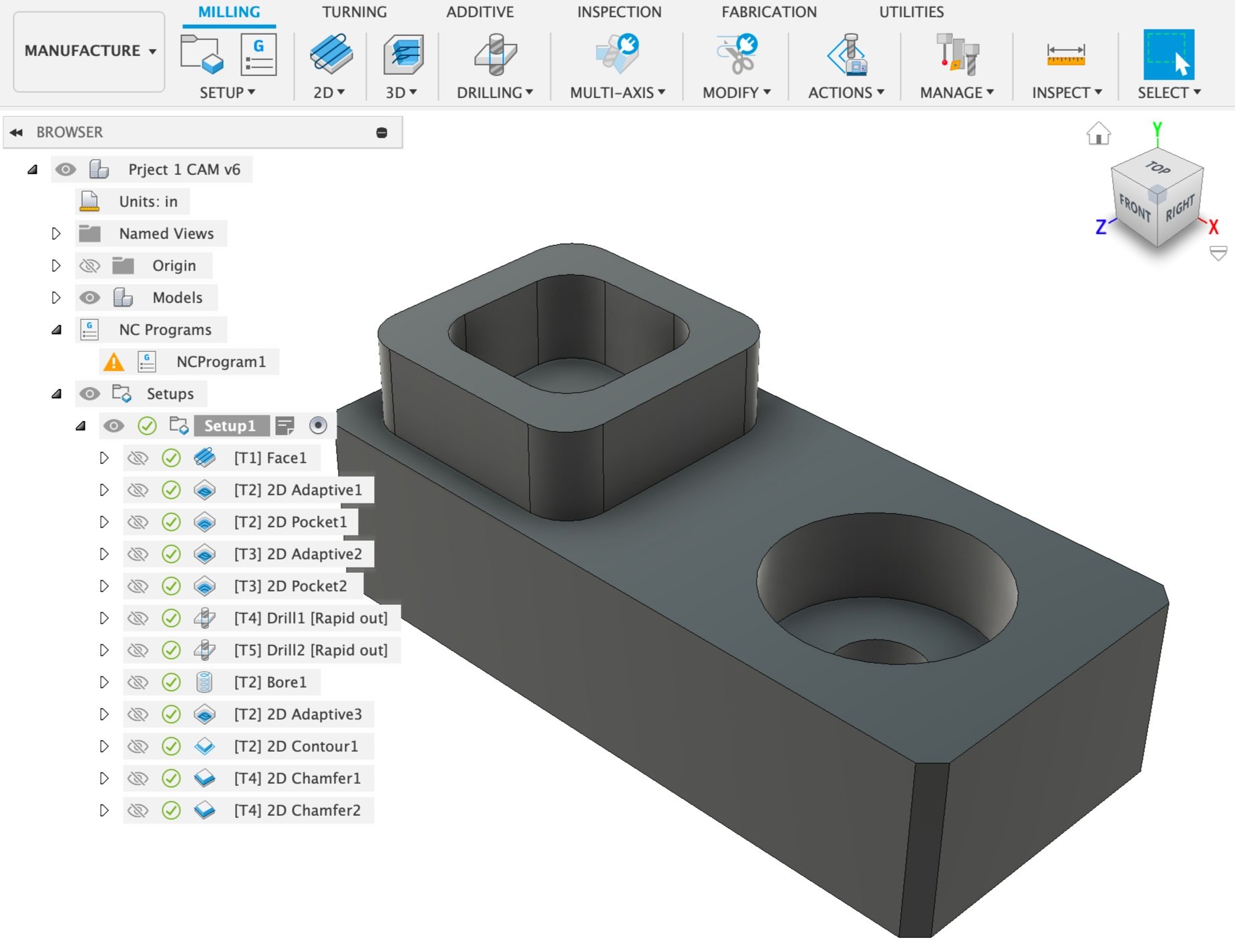This screenshot has height=952, width=1235.
Task: Switch to the ADDITIVE tab
Action: click(480, 12)
